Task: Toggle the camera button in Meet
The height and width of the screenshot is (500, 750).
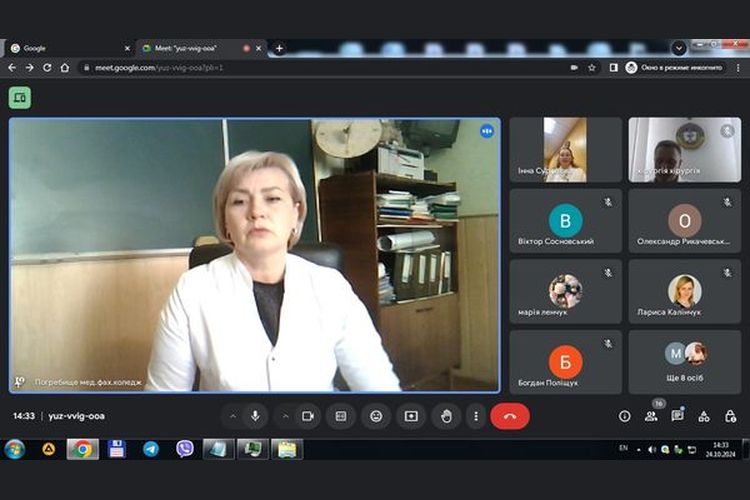Action: point(308,416)
